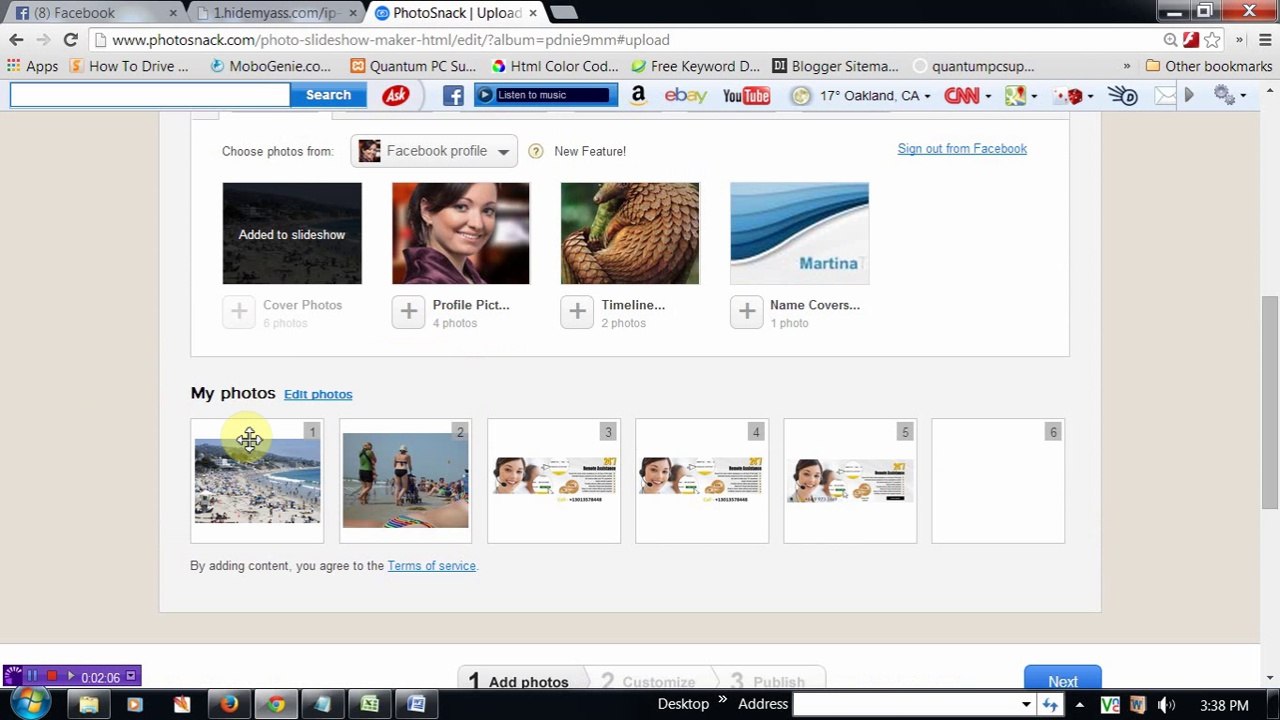Open the toolbar settings gear
The image size is (1280, 720).
(1223, 95)
